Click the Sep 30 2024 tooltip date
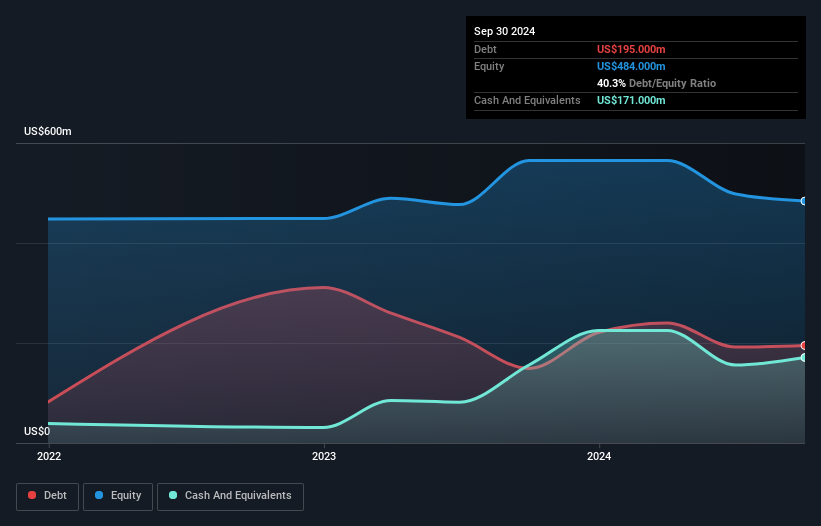Viewport: 821px width, 526px height. [x=504, y=31]
